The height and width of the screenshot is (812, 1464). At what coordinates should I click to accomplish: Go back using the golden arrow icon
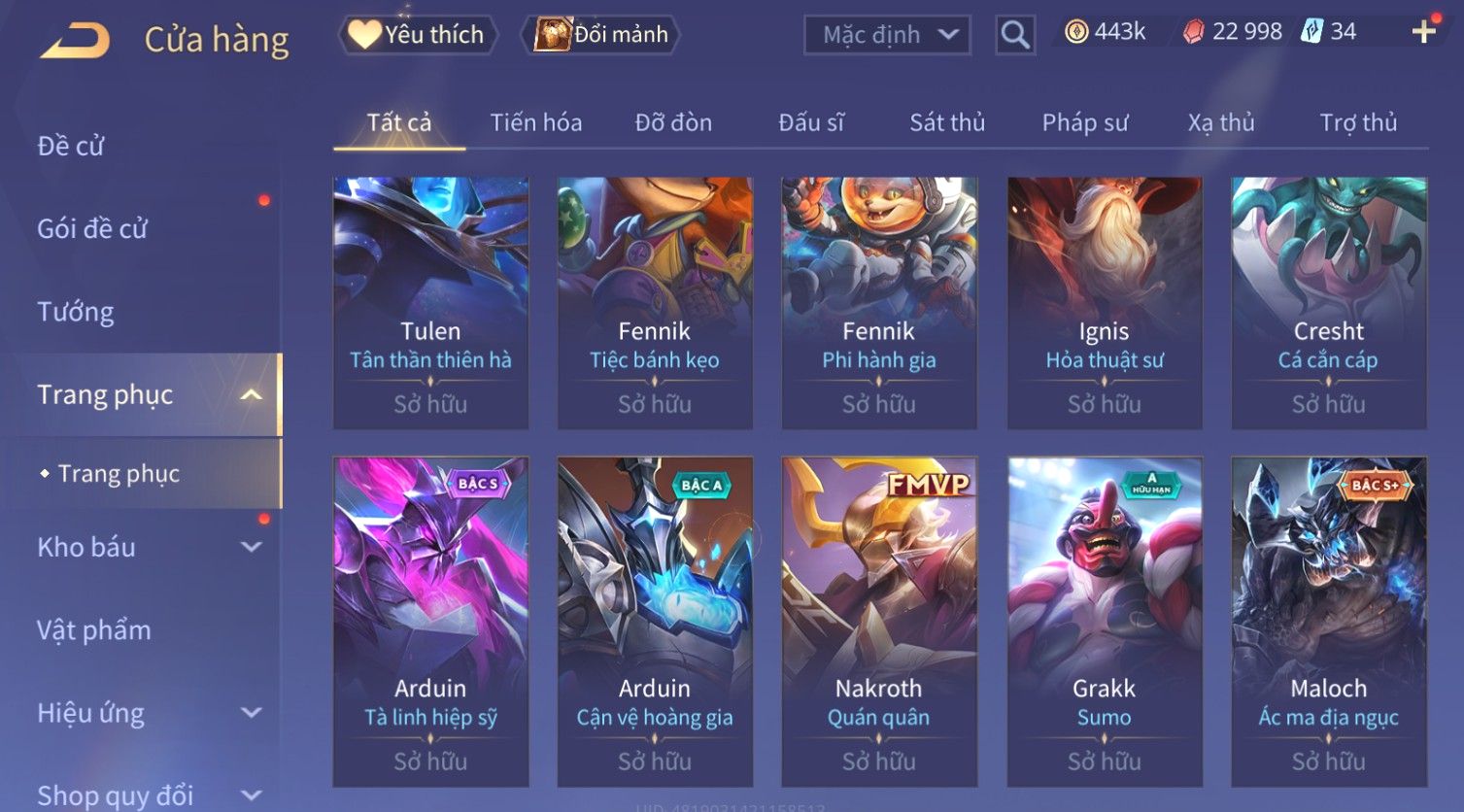click(x=75, y=40)
